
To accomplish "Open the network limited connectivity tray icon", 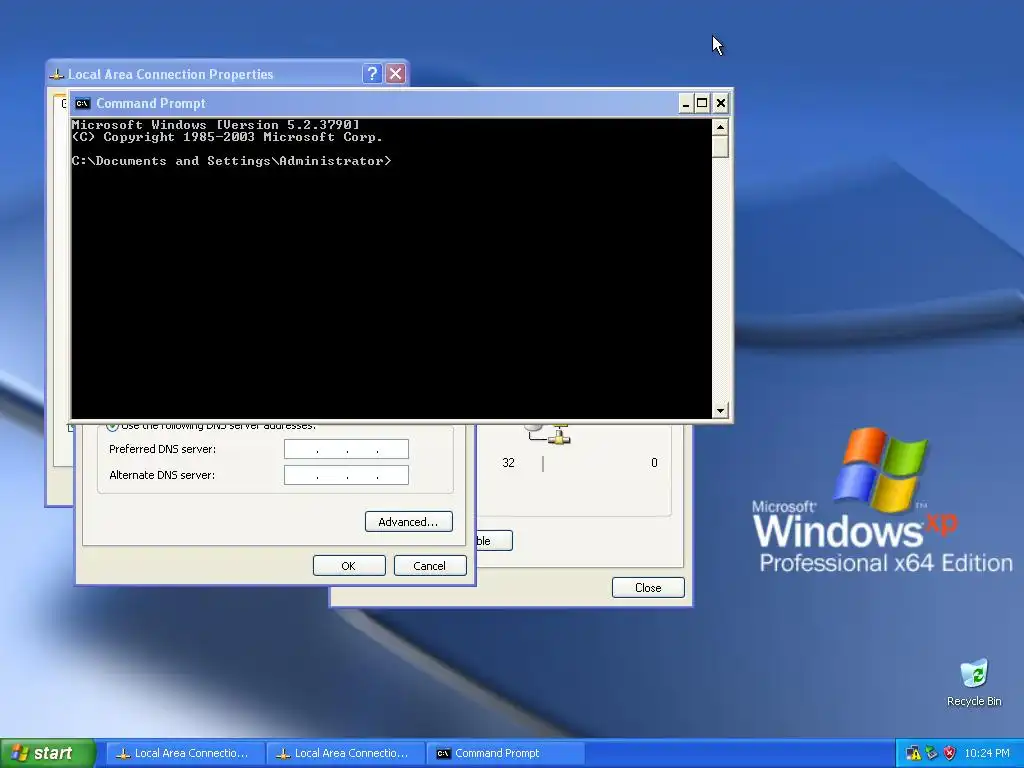I will [x=913, y=753].
